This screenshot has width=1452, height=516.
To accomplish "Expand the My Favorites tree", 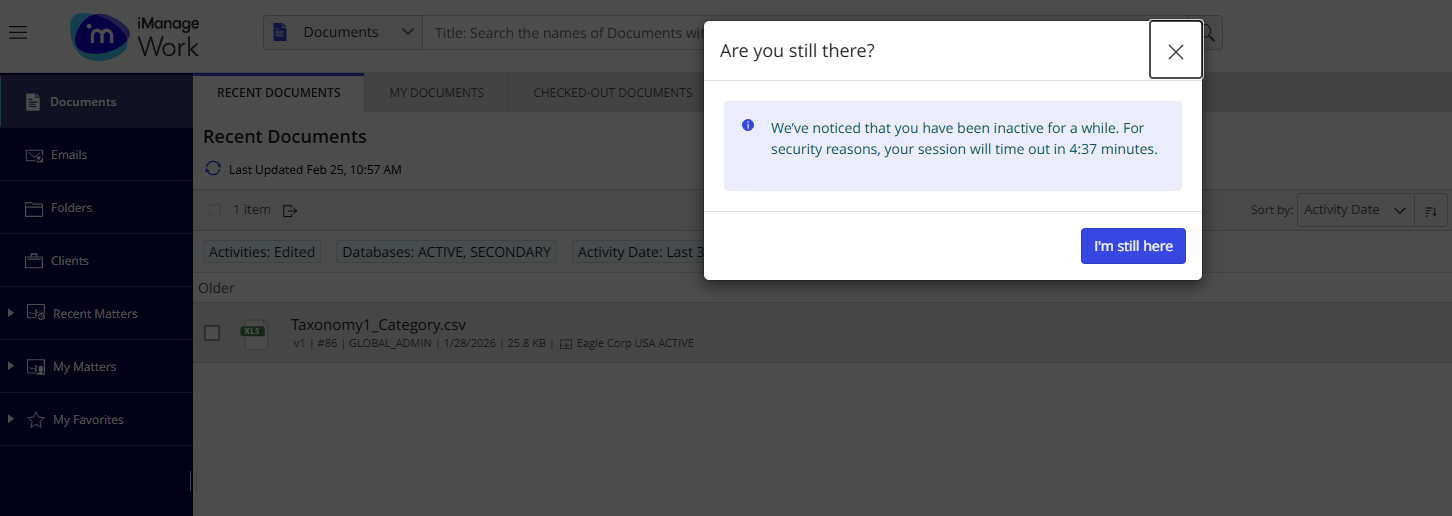I will click(x=11, y=419).
